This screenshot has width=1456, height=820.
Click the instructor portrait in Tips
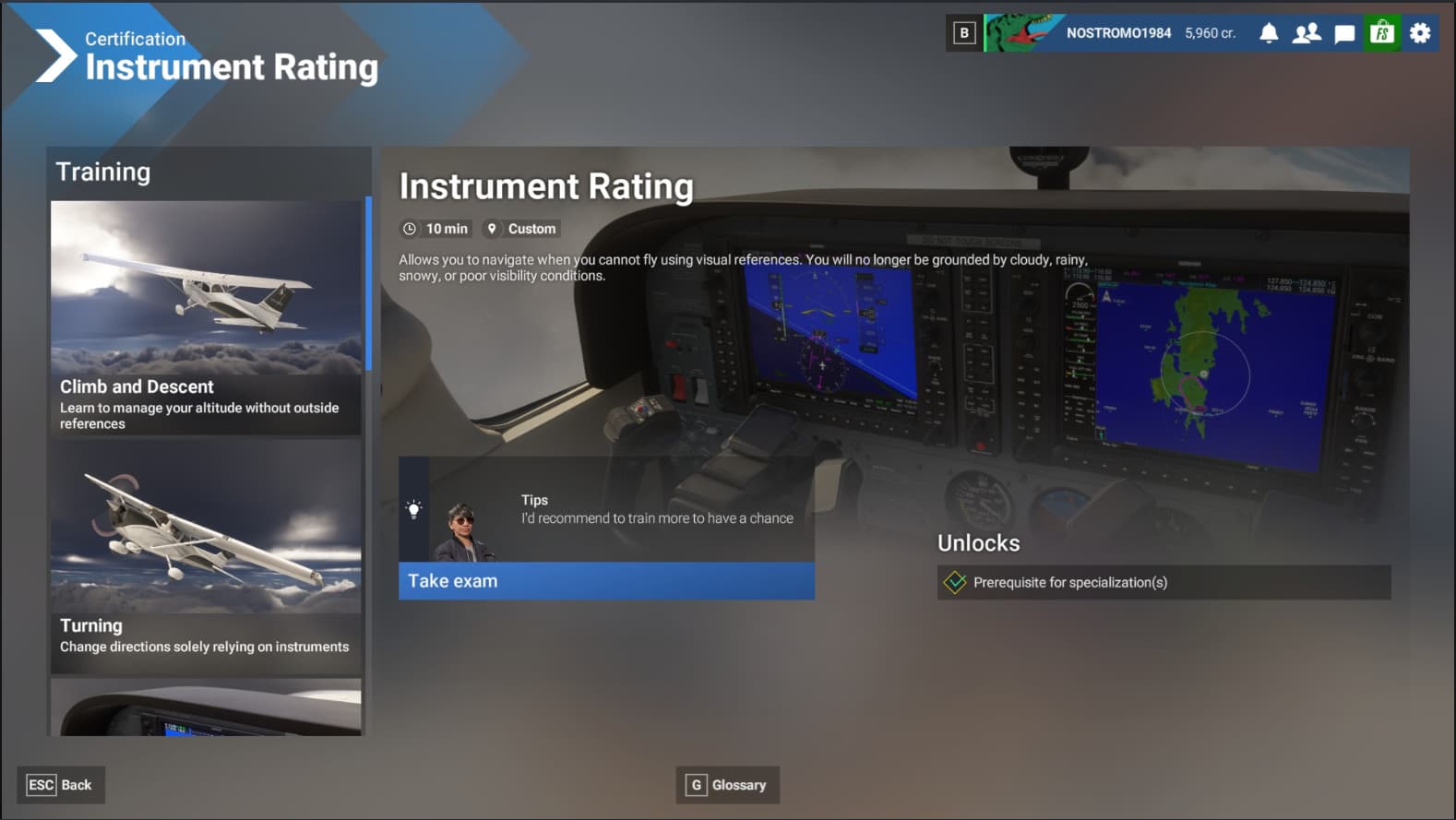463,531
